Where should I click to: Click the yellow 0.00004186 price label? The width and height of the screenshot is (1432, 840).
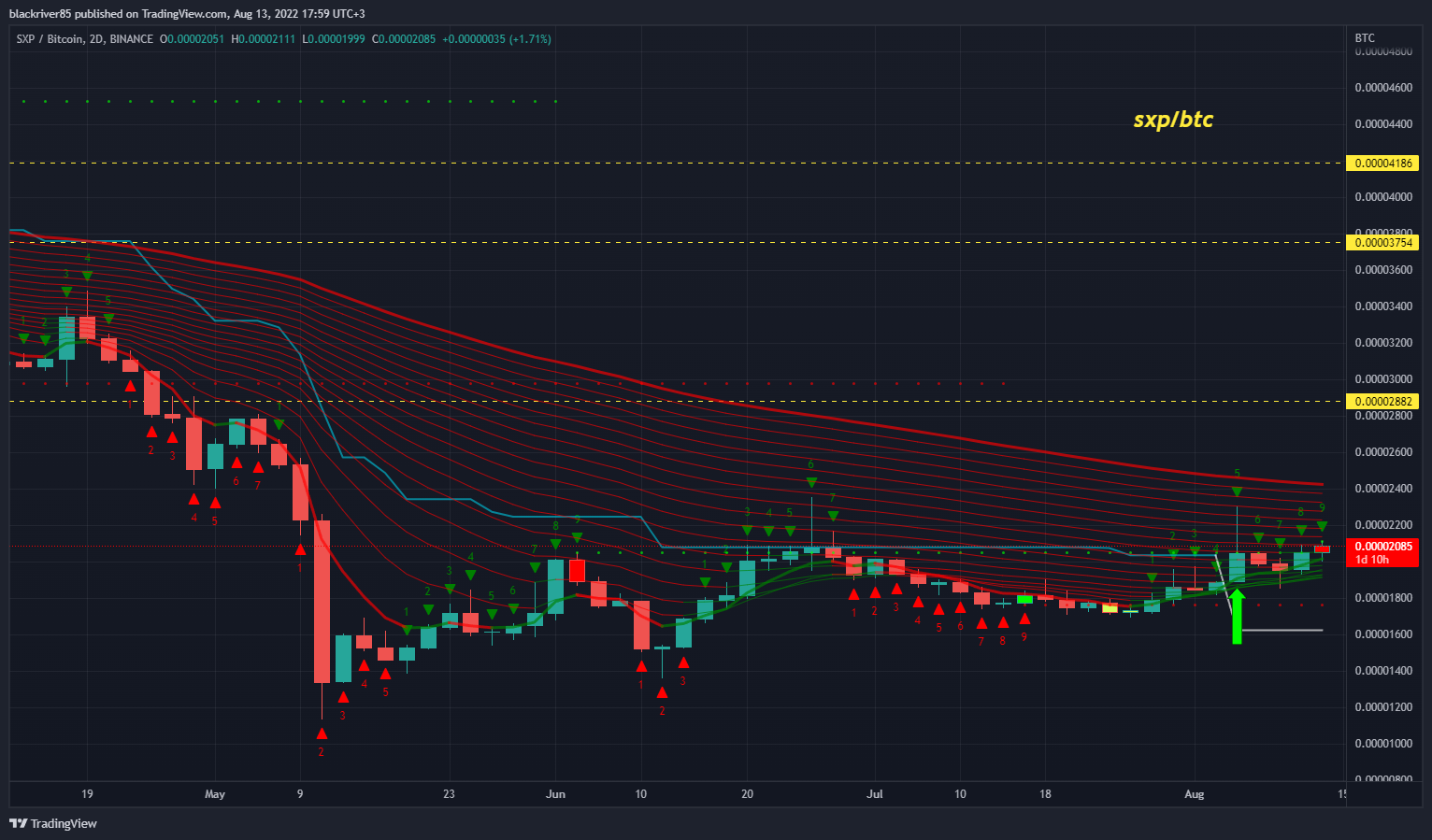click(x=1382, y=163)
